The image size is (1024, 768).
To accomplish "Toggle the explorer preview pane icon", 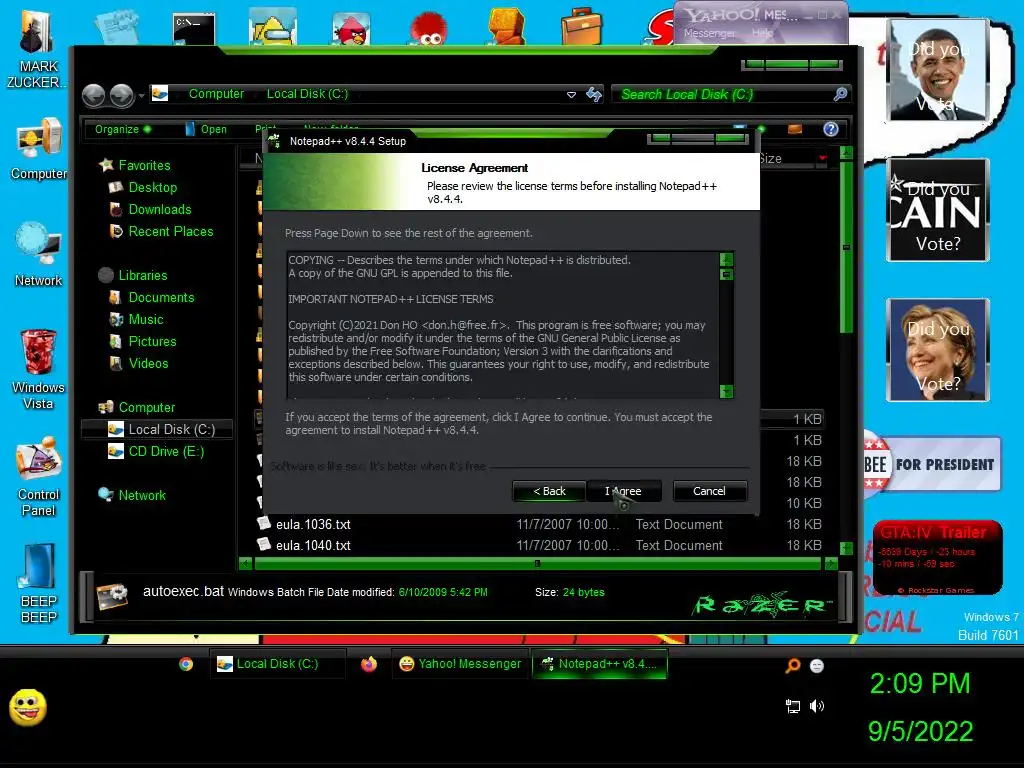I will pos(795,129).
